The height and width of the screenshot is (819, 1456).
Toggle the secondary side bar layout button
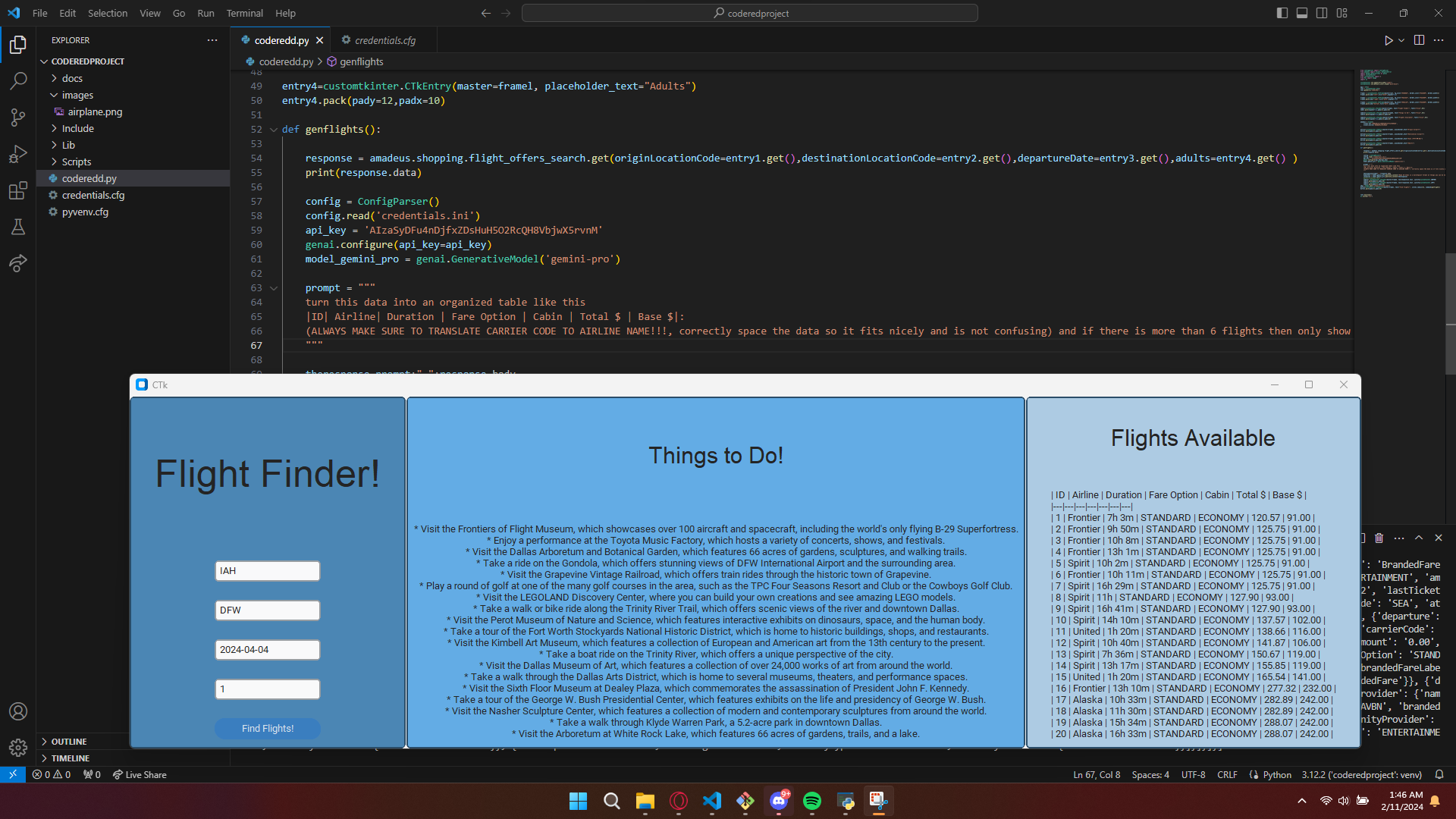point(1322,13)
